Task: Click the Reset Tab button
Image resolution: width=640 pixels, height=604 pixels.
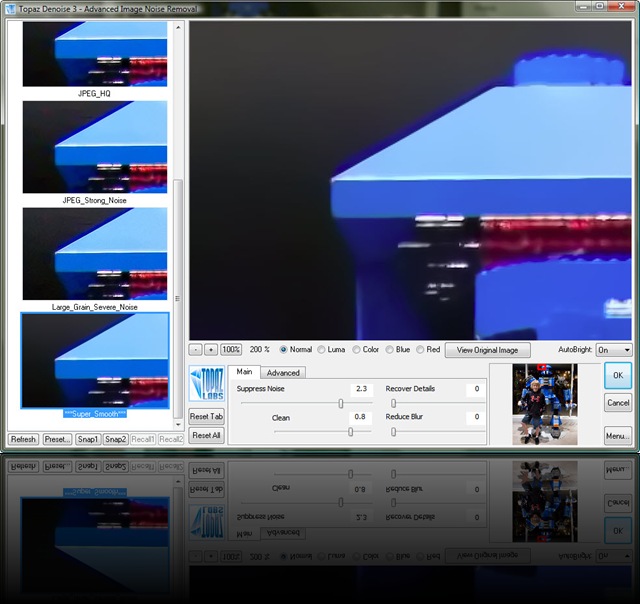Action: tap(207, 417)
